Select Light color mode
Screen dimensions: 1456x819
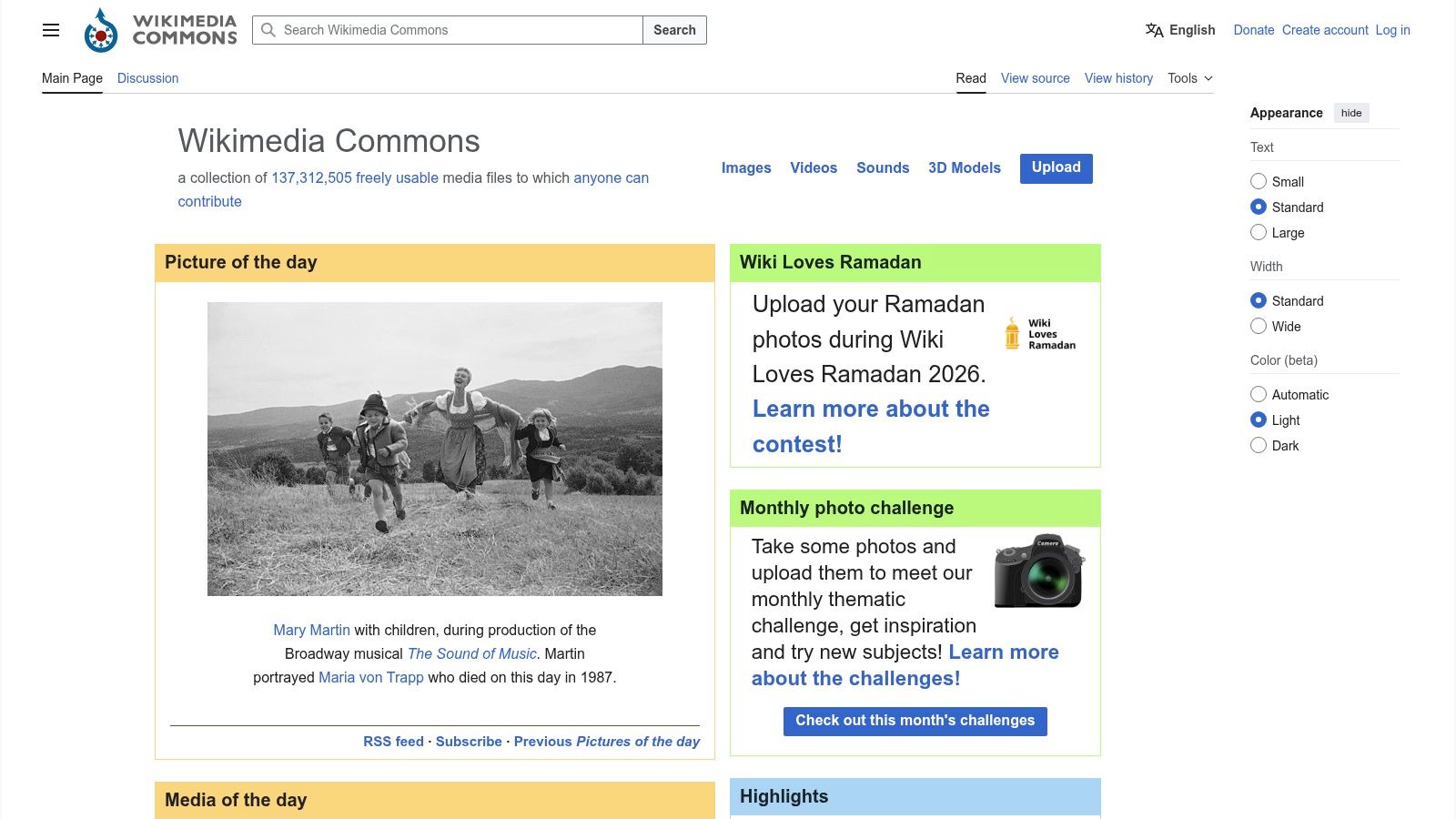click(1259, 420)
